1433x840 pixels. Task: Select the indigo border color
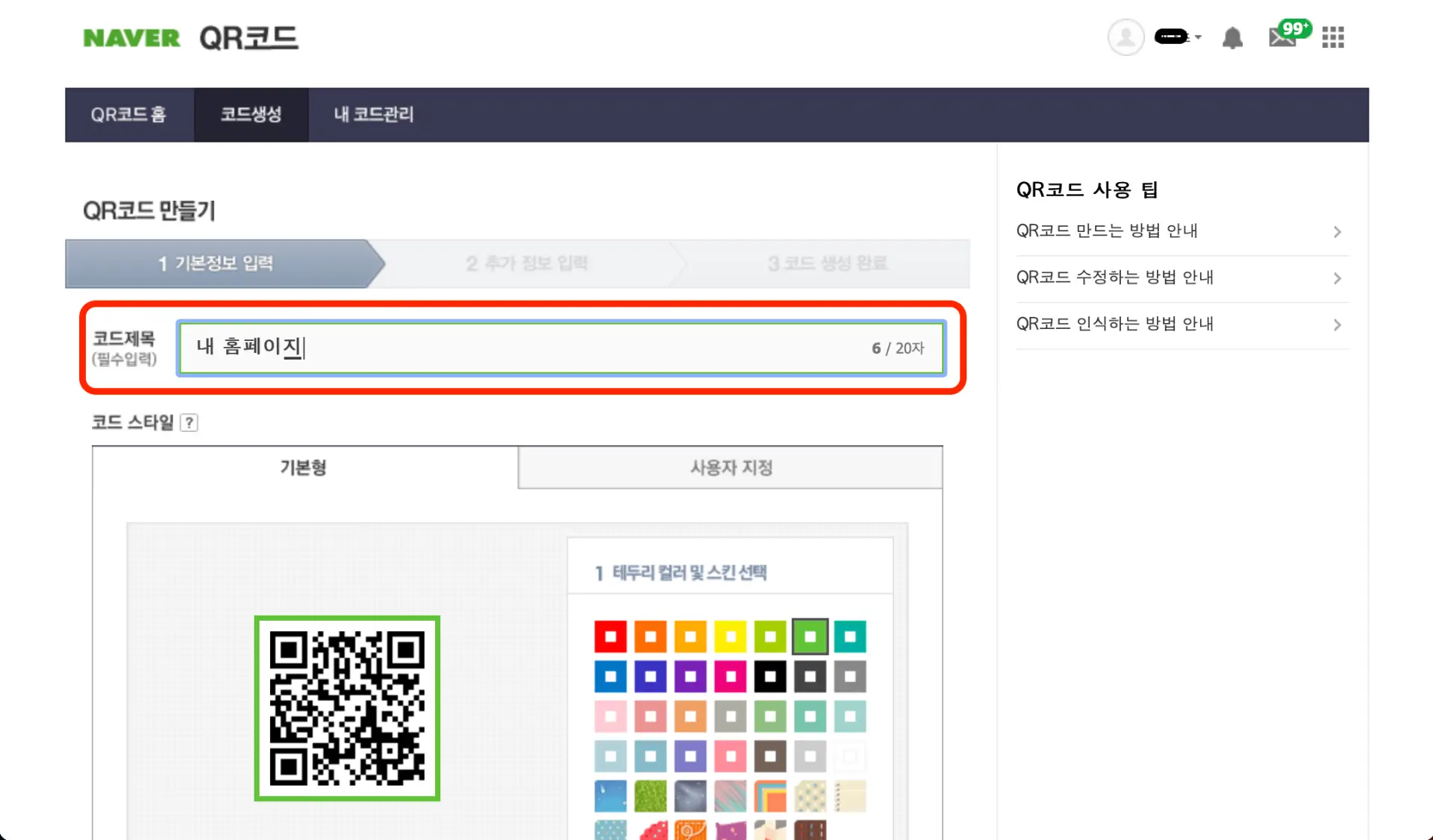(651, 677)
